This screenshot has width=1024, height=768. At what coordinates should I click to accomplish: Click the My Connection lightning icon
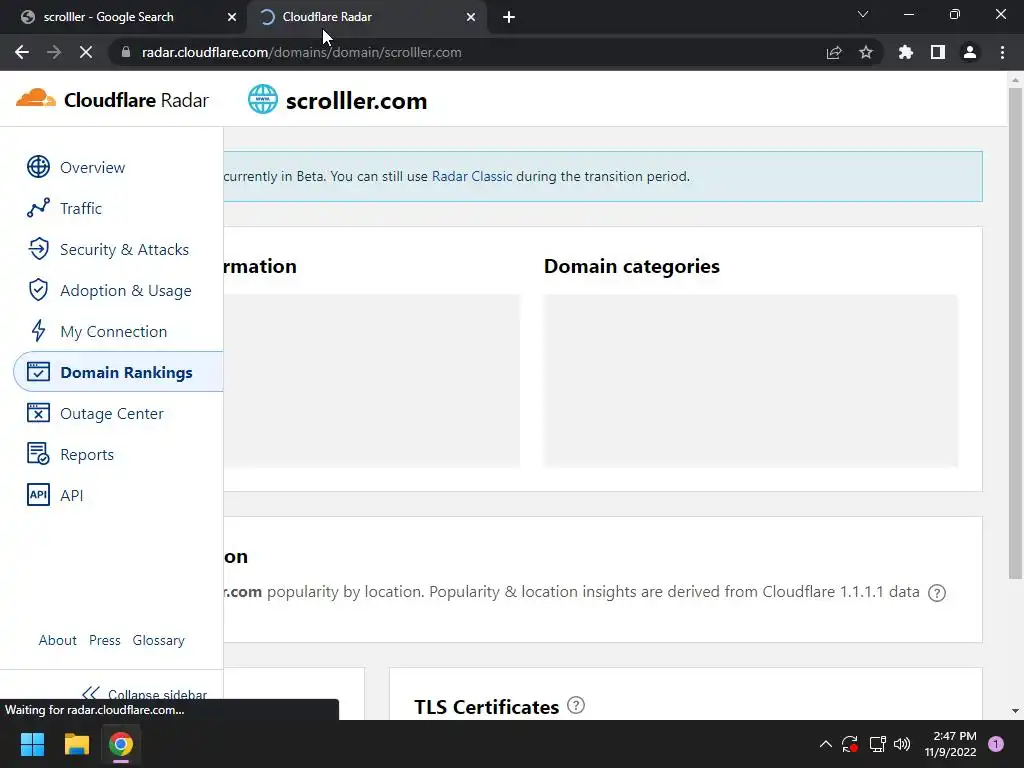click(x=38, y=331)
